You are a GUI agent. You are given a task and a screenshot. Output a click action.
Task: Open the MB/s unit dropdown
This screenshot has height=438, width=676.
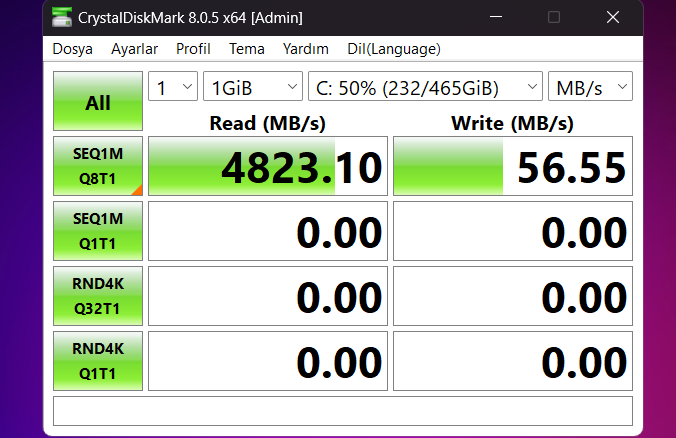coord(590,86)
